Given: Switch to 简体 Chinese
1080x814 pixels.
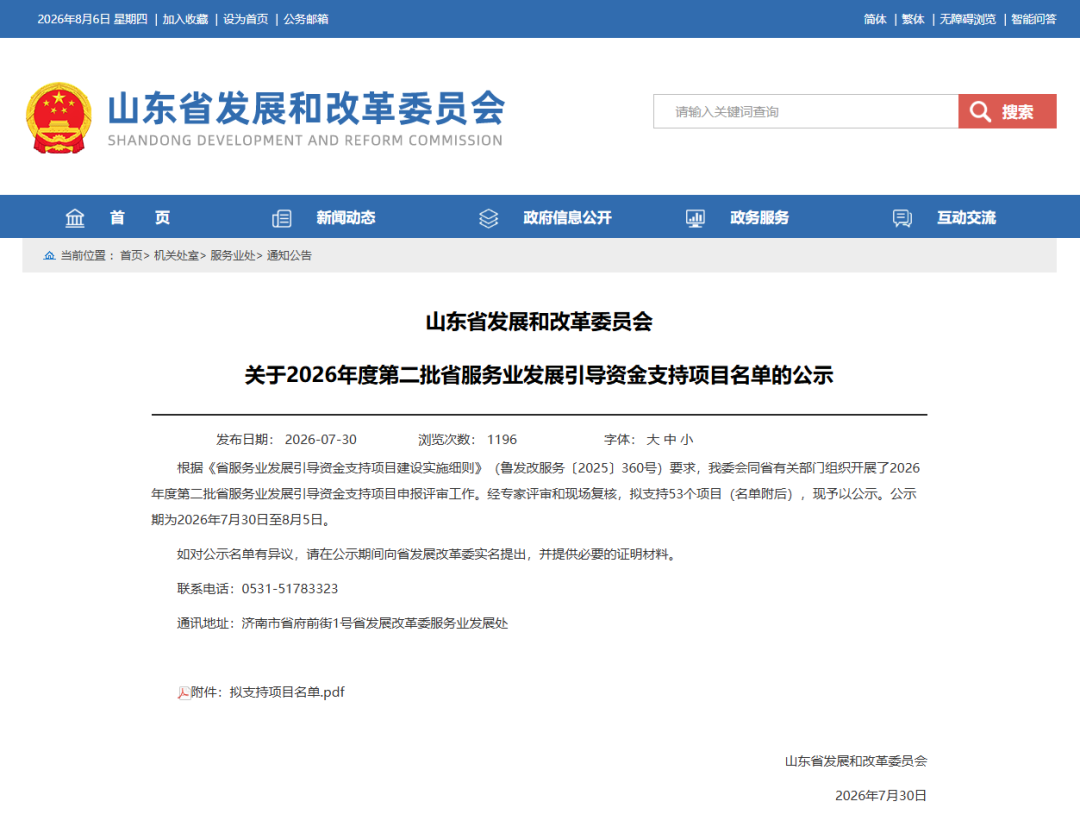Looking at the screenshot, I should (875, 19).
